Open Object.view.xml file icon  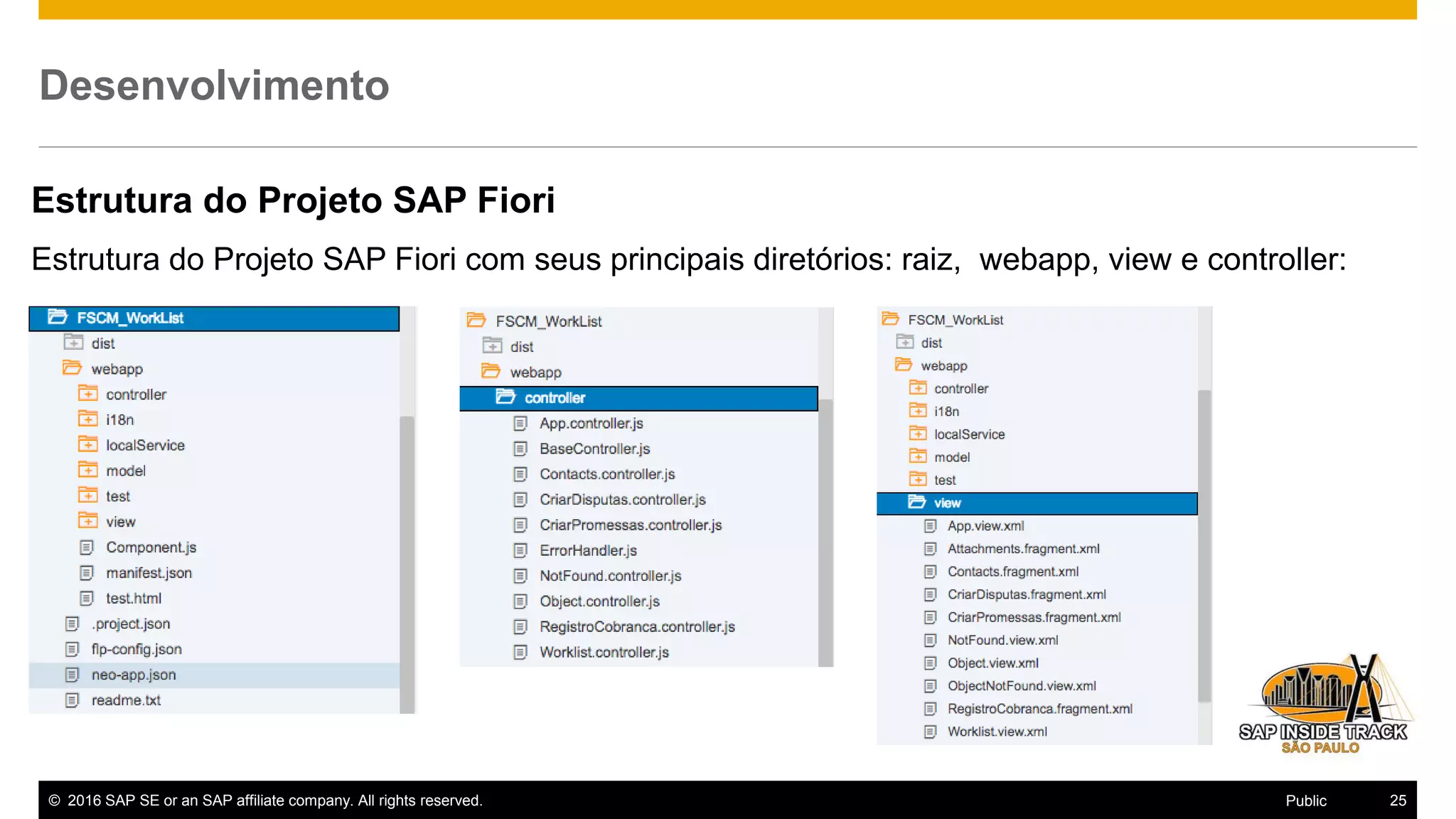[930, 663]
